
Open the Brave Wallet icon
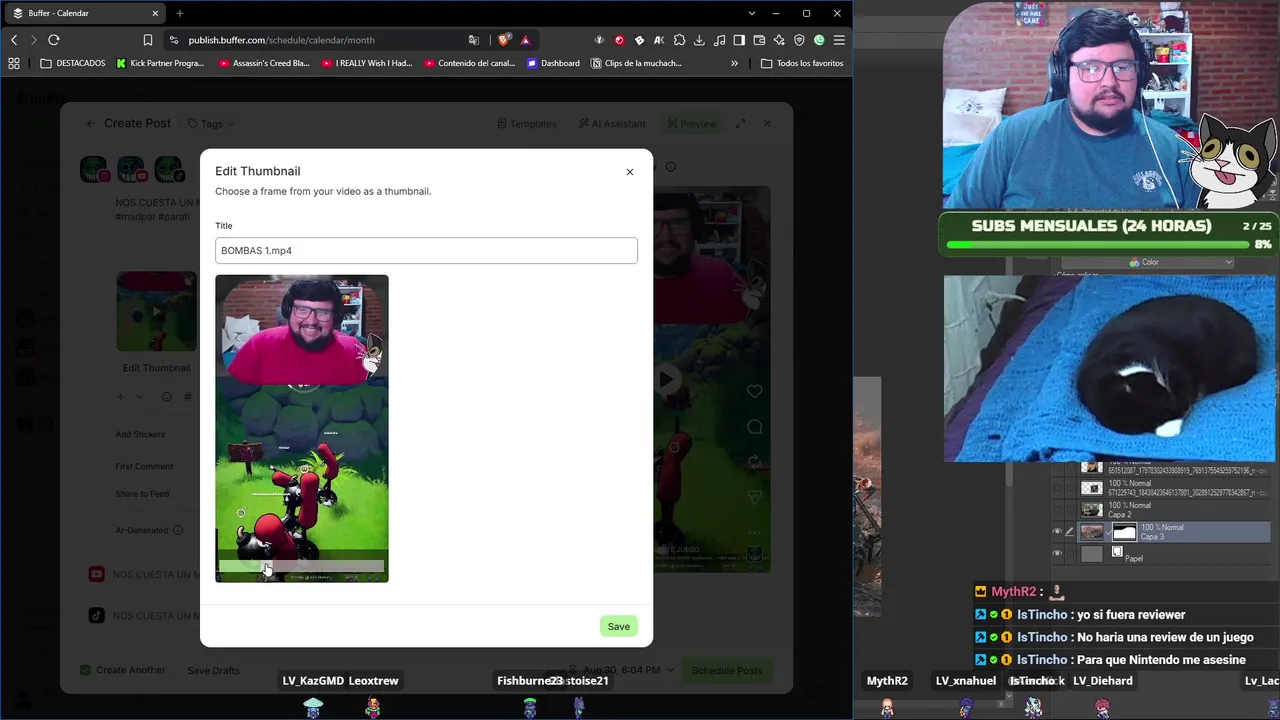[759, 40]
